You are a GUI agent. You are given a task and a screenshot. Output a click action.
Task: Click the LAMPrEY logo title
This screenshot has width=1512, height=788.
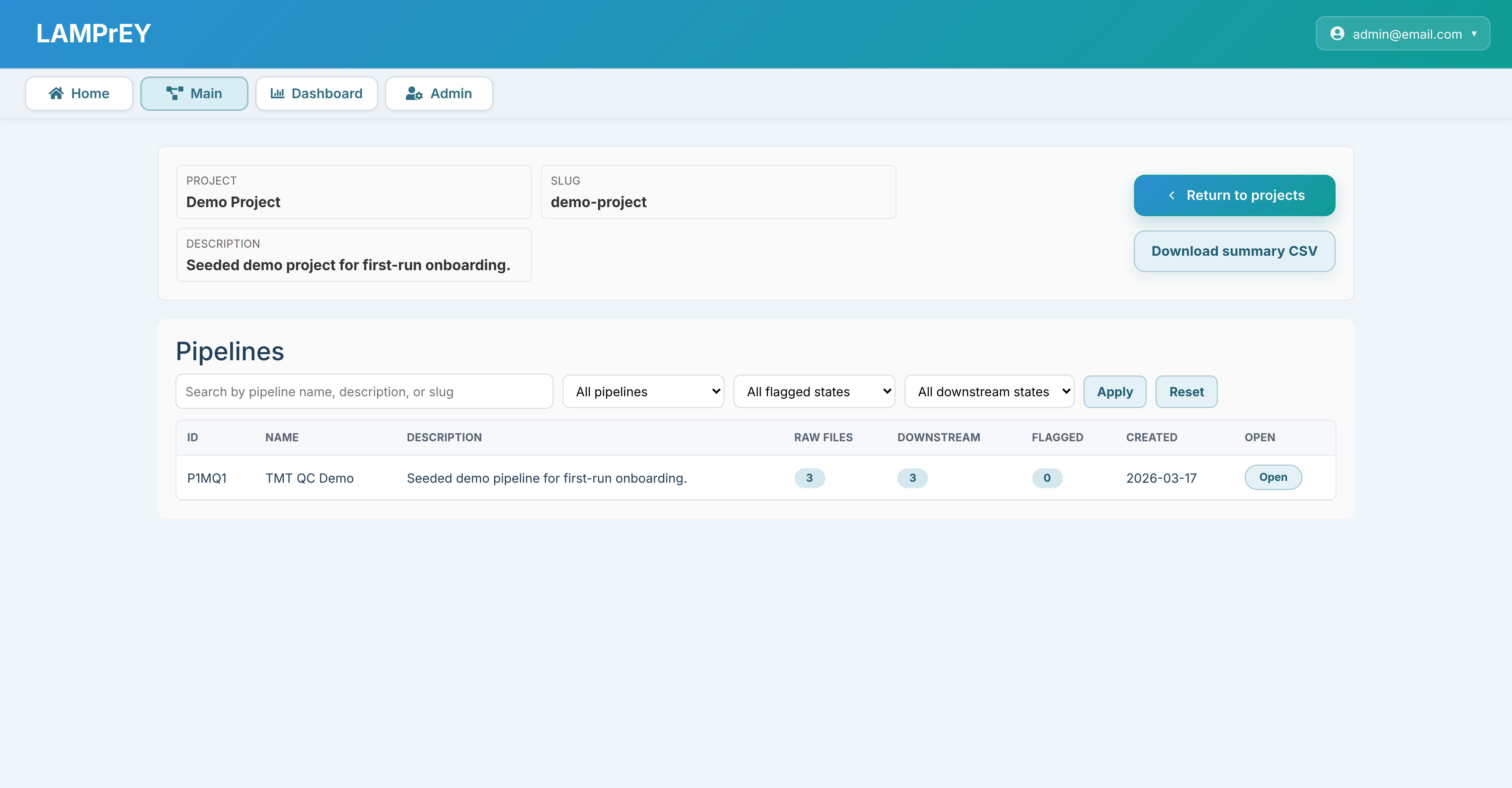[93, 34]
